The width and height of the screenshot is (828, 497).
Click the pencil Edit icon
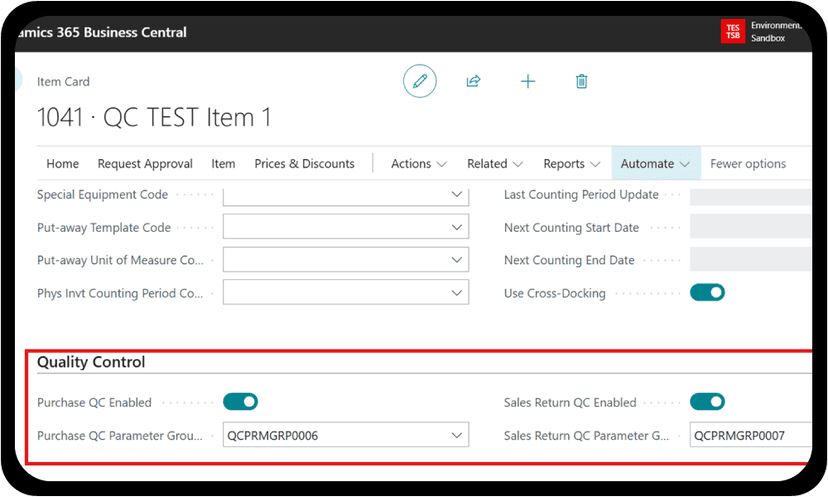pos(420,81)
